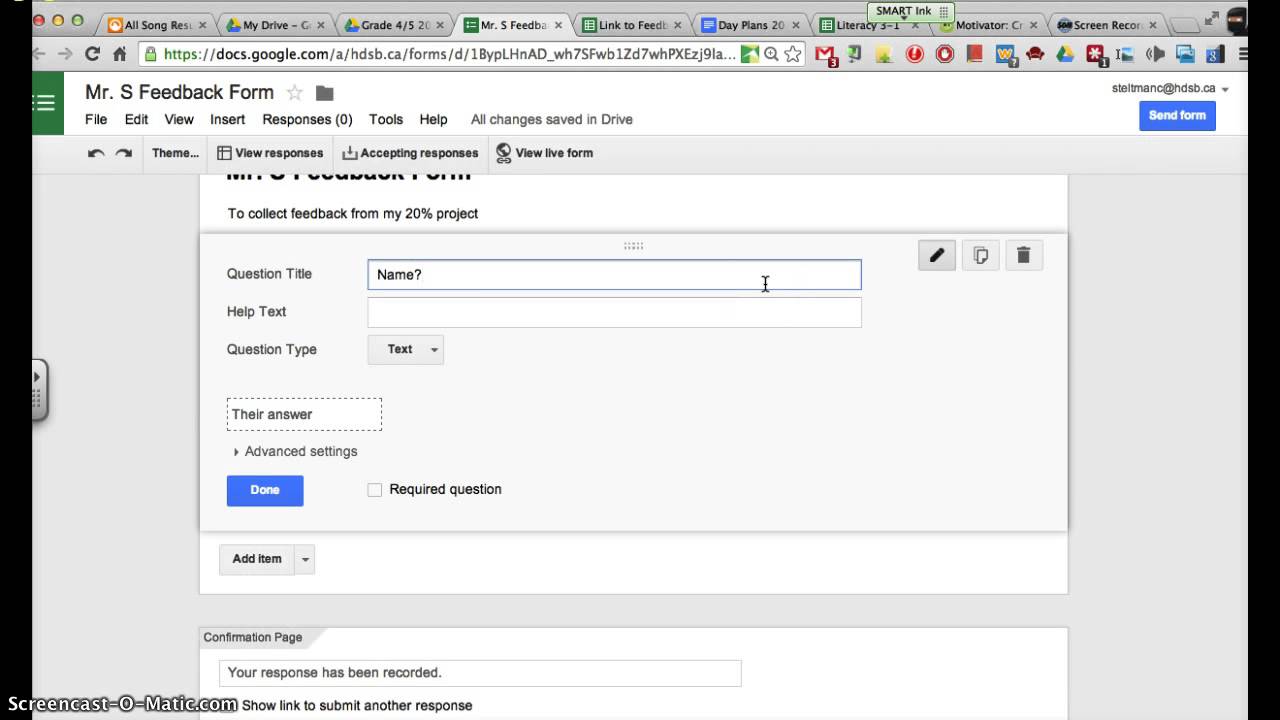1280x720 pixels.
Task: Click View live form link
Action: (x=544, y=153)
